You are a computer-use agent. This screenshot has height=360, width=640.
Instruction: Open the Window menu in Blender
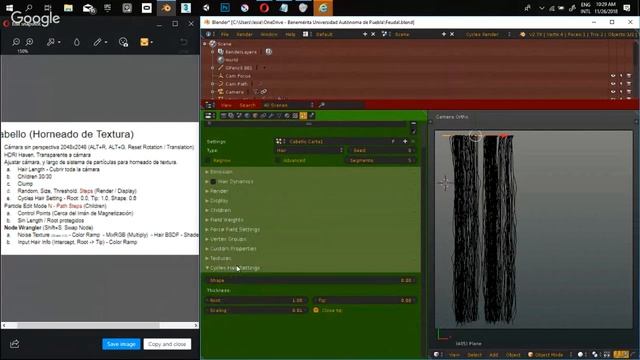click(269, 34)
